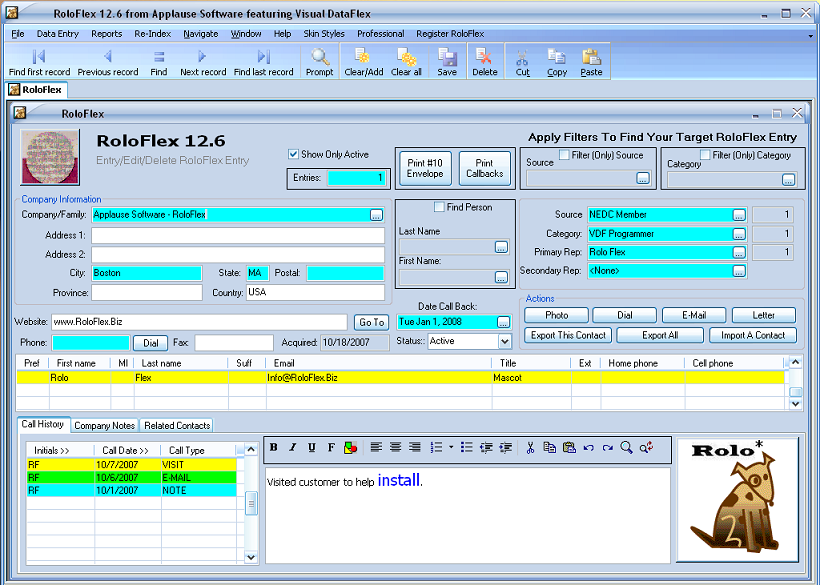The height and width of the screenshot is (585, 820).
Task: Insert a numbered list in notes
Action: pyautogui.click(x=436, y=448)
